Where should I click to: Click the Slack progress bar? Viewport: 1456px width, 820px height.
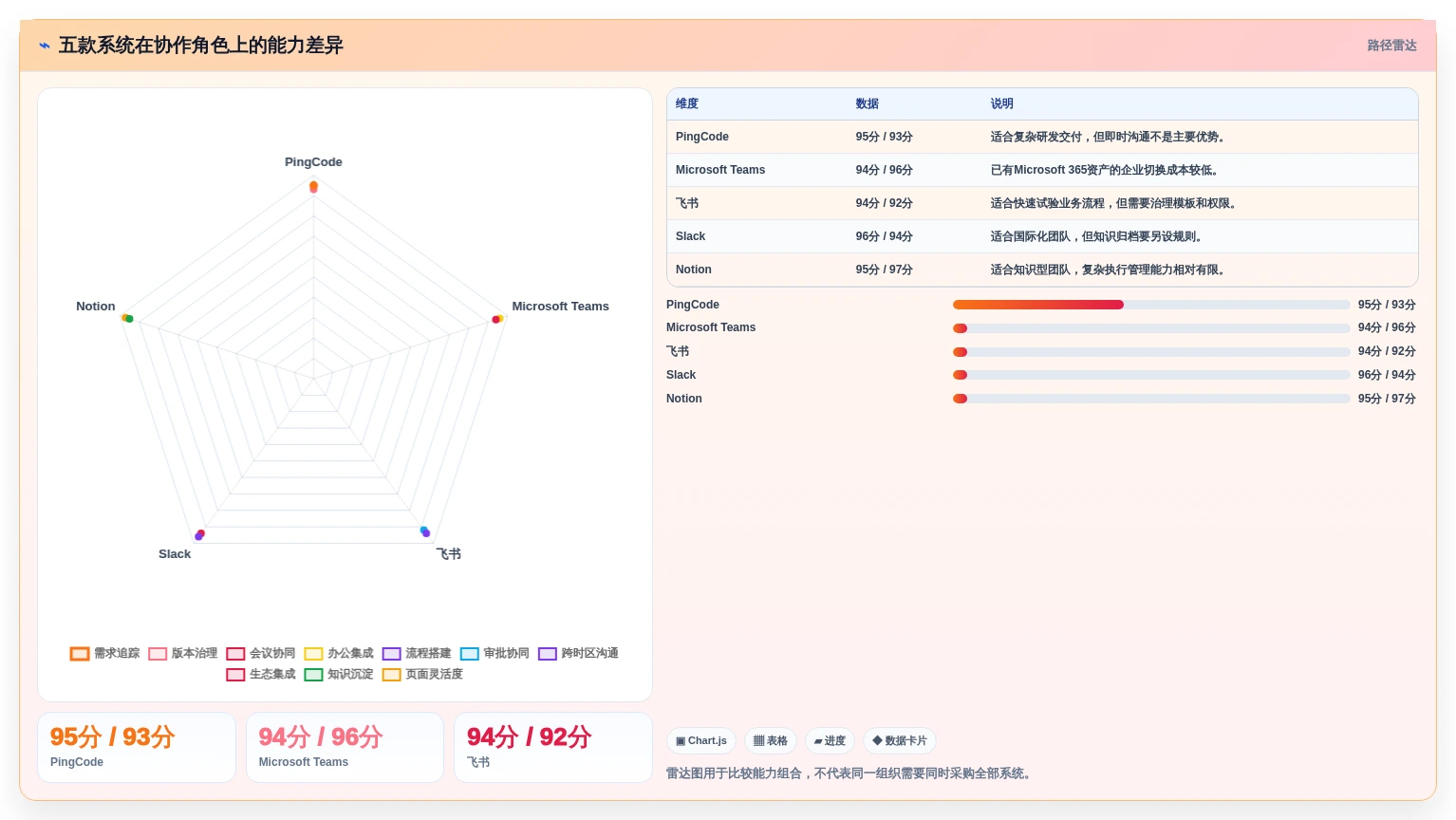(x=1151, y=375)
